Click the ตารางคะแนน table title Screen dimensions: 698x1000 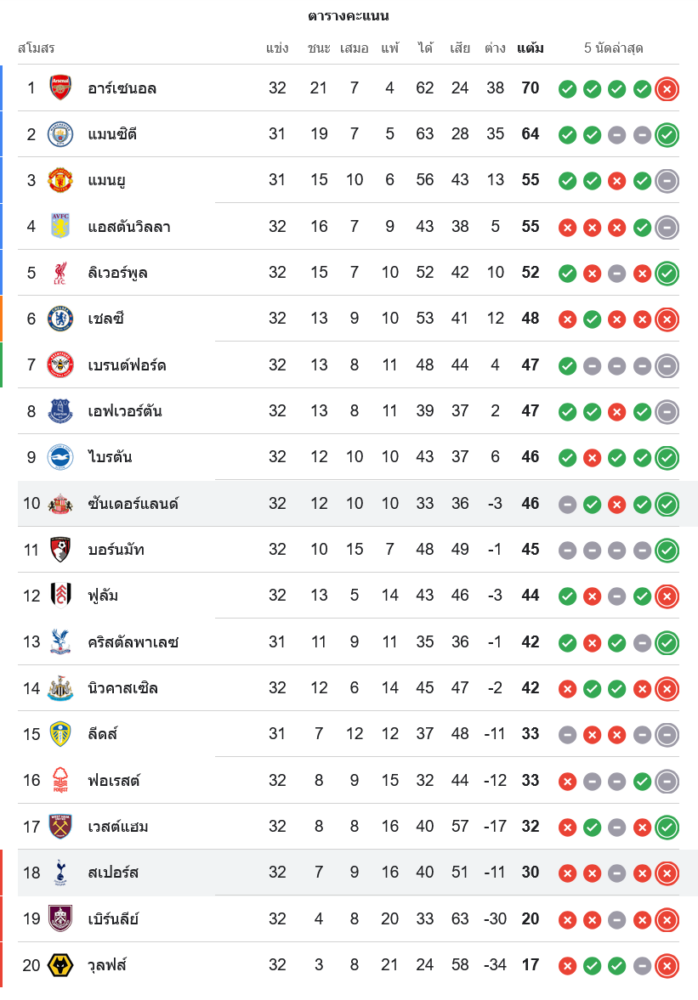(348, 16)
